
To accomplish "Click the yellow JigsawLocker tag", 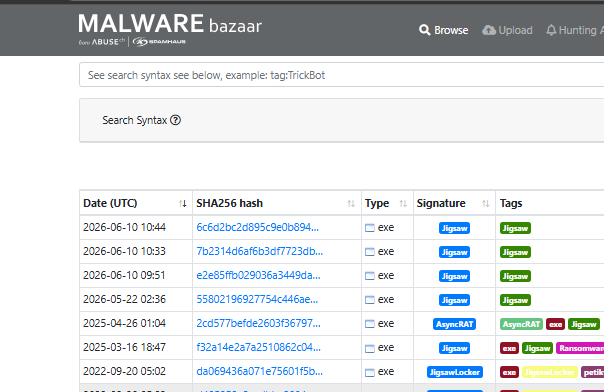I will tap(550, 372).
